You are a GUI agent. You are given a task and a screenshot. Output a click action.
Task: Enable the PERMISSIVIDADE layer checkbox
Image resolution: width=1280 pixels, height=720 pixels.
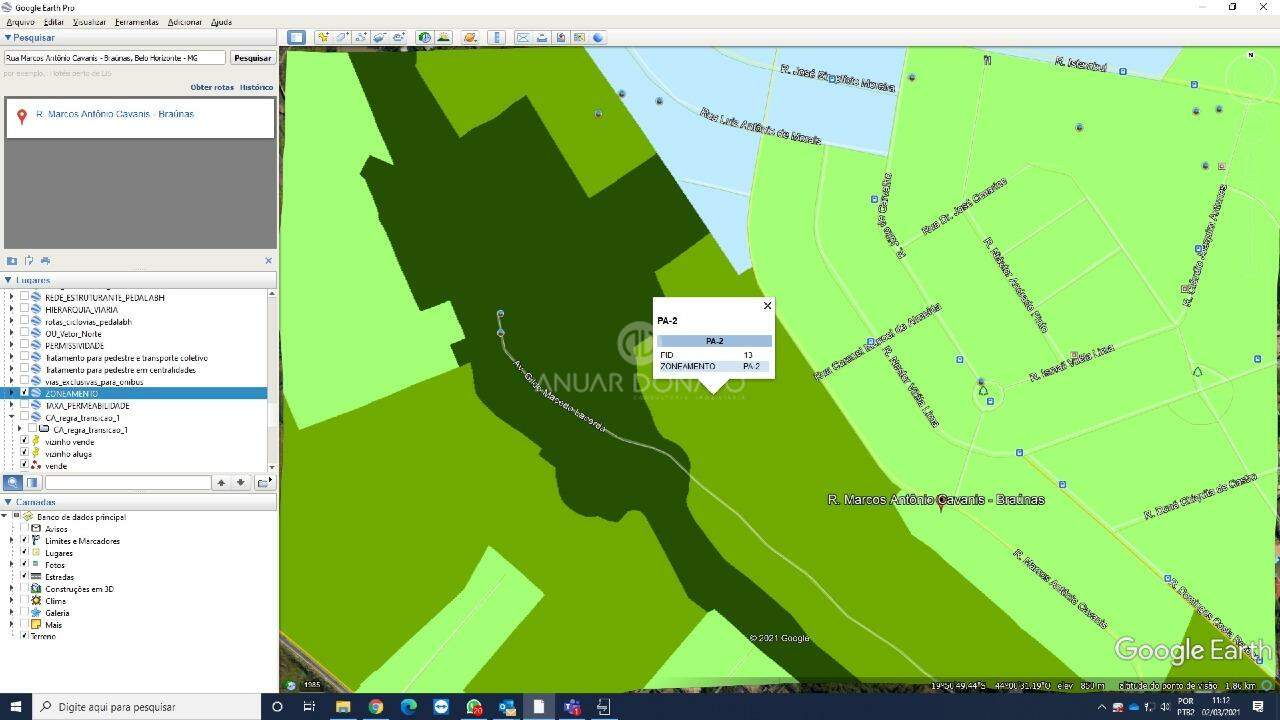(24, 346)
